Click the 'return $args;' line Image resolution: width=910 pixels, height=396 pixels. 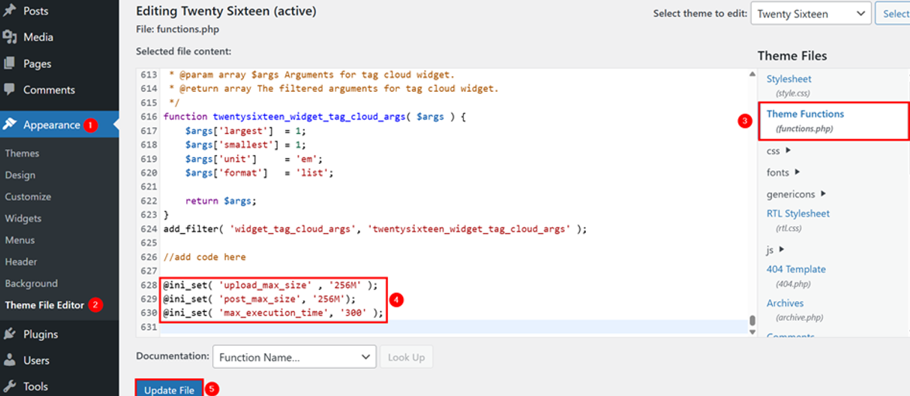pyautogui.click(x=221, y=201)
